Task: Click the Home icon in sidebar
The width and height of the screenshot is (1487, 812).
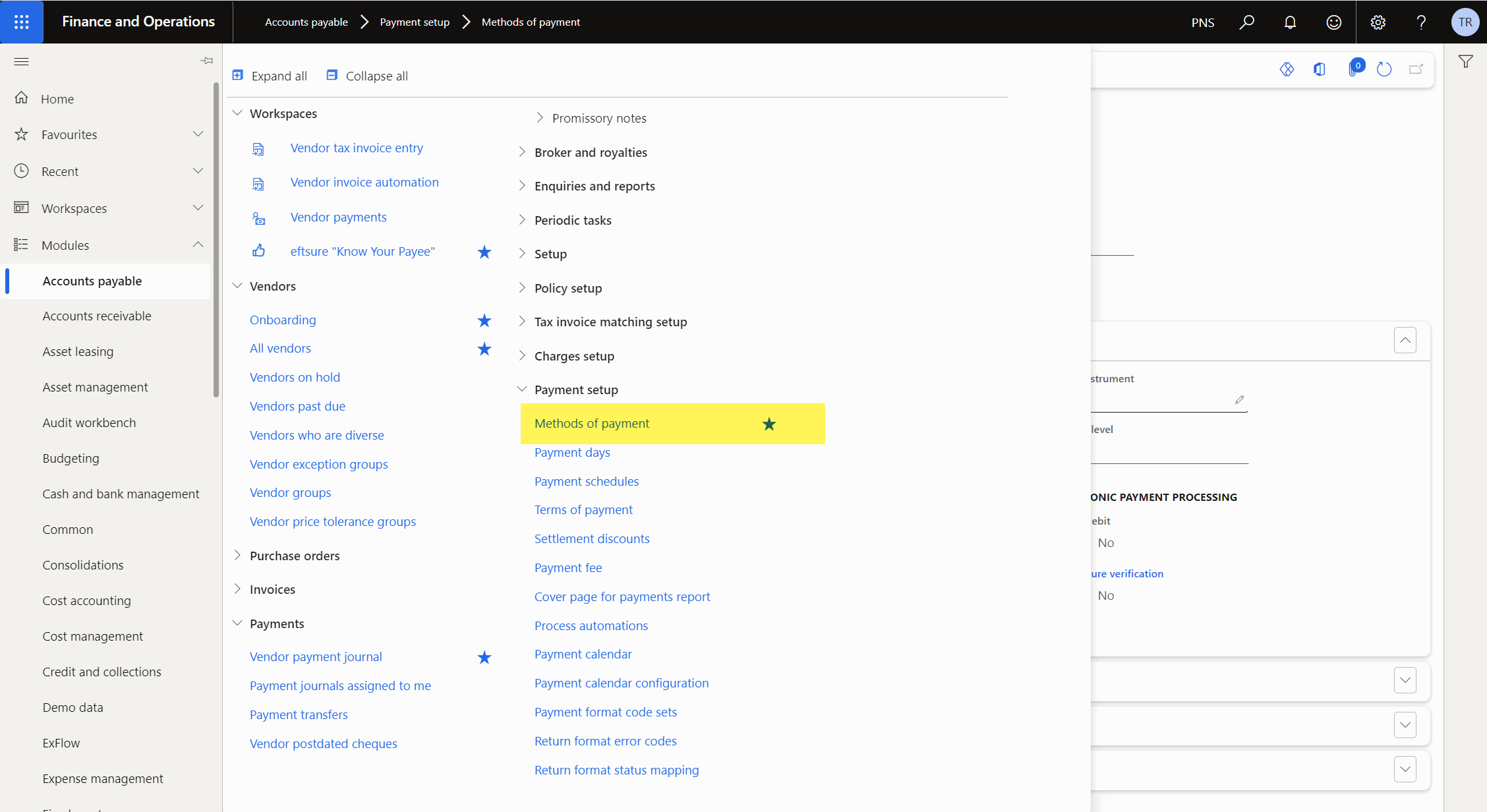Action: [21, 98]
